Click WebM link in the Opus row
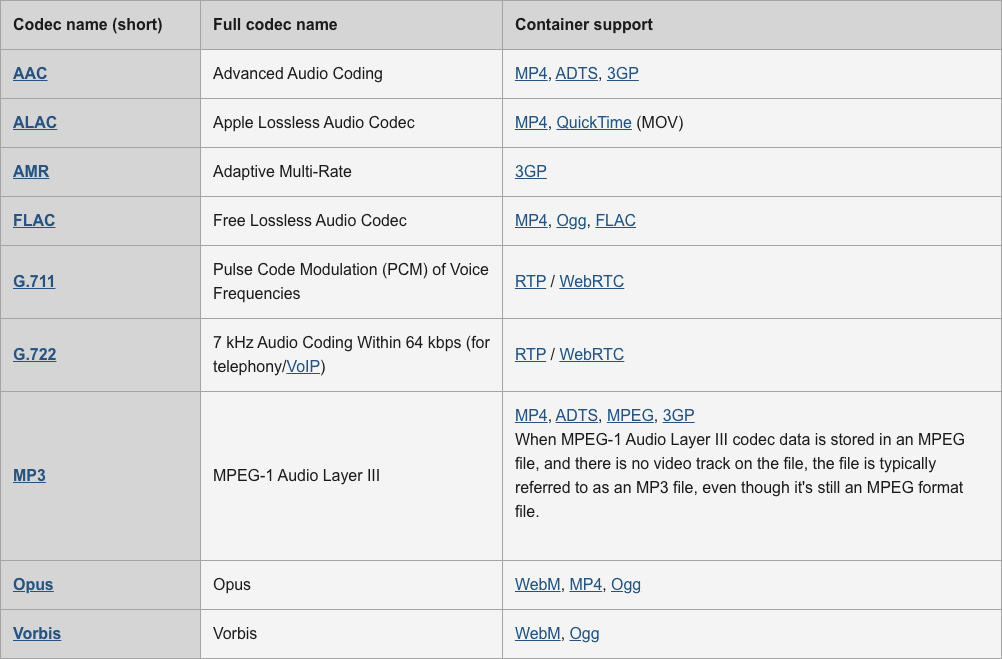 [x=538, y=585]
